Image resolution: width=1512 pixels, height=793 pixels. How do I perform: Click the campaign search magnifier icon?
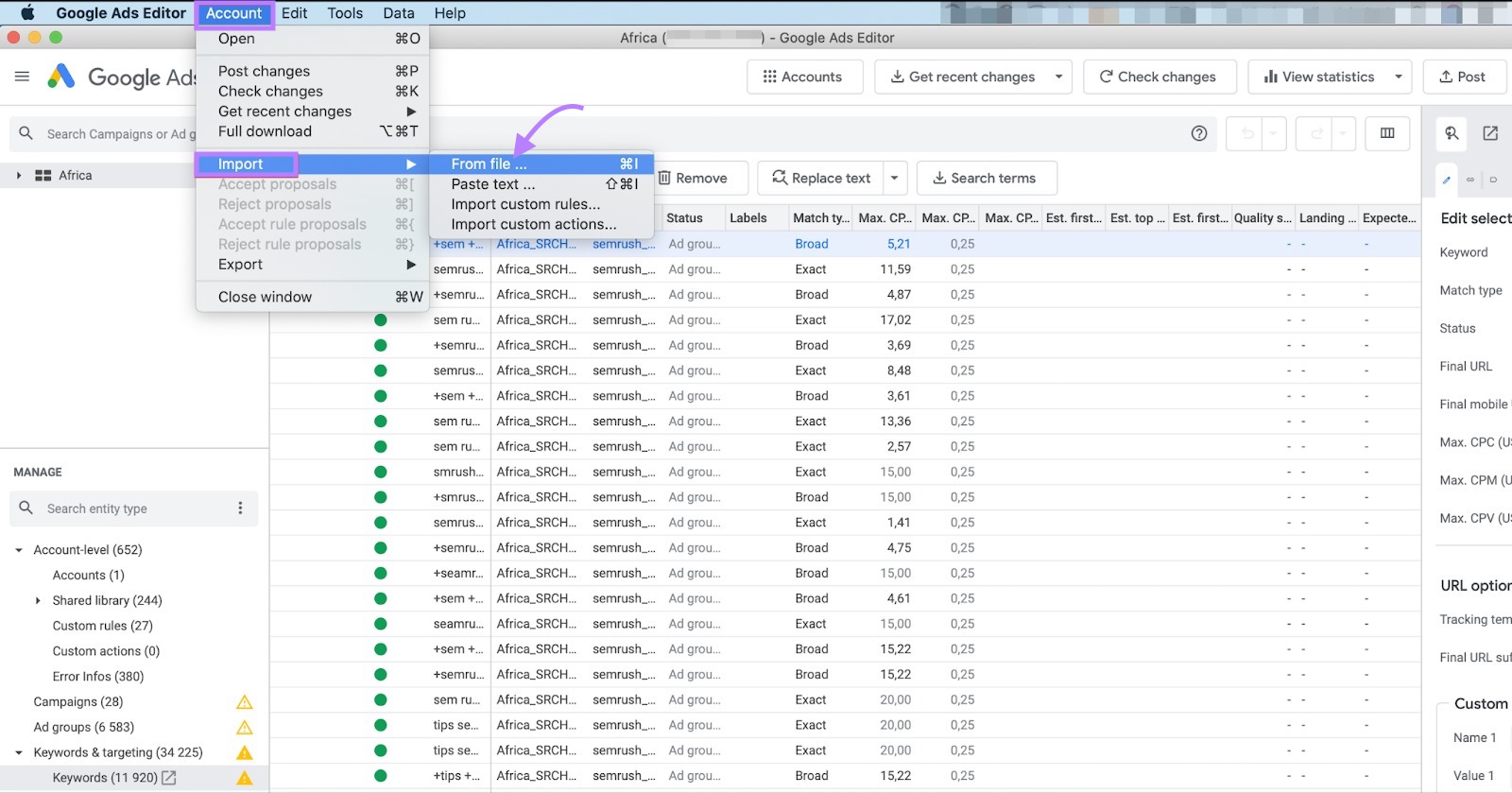[26, 133]
